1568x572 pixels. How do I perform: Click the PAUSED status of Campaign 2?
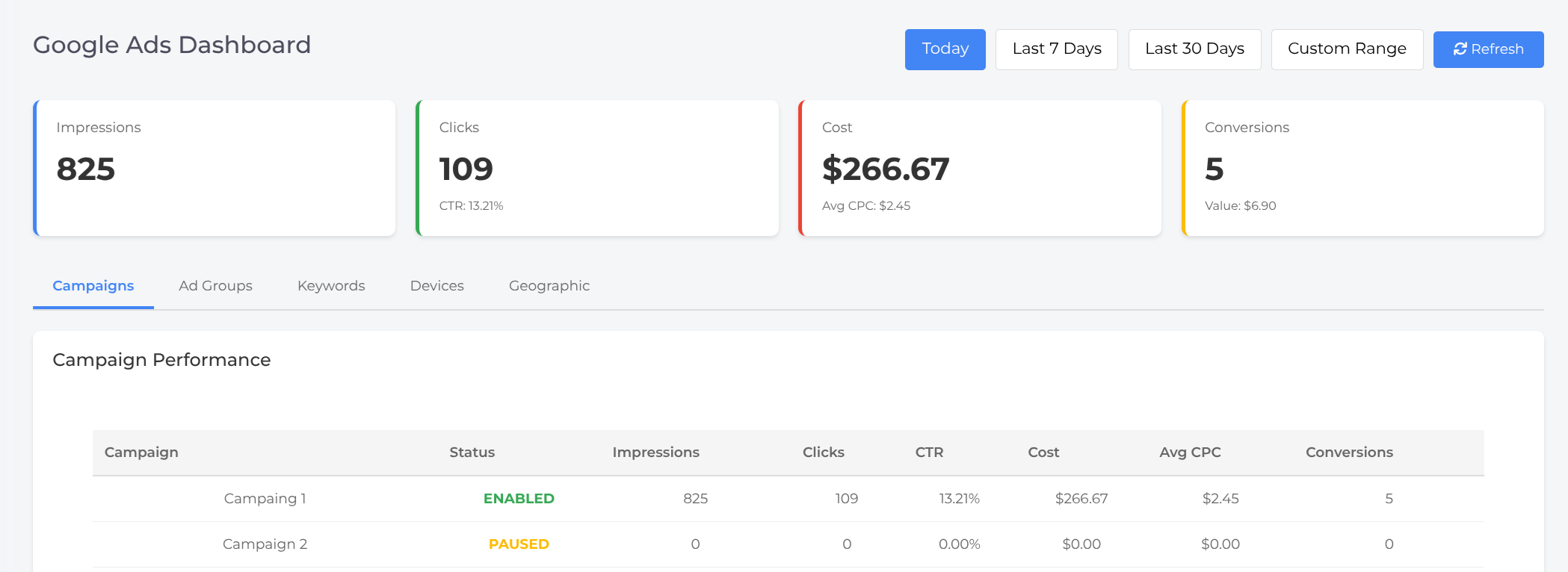[x=519, y=544]
